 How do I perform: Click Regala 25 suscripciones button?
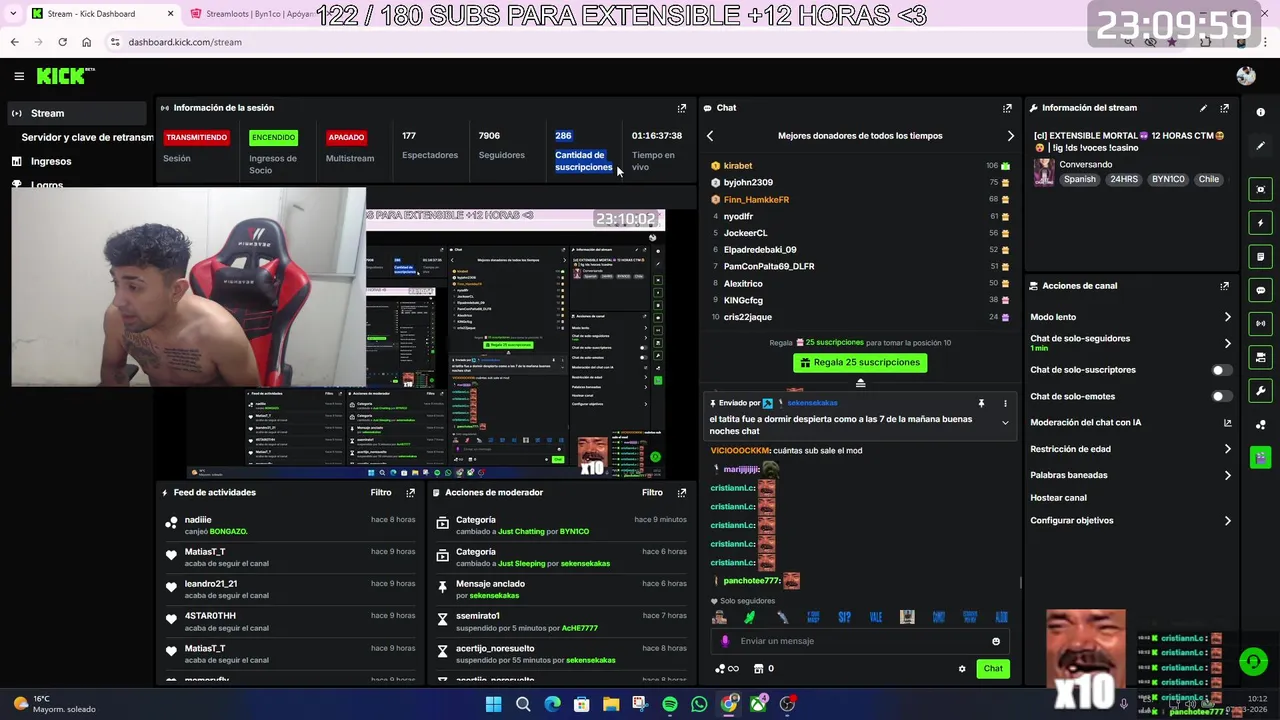point(860,363)
